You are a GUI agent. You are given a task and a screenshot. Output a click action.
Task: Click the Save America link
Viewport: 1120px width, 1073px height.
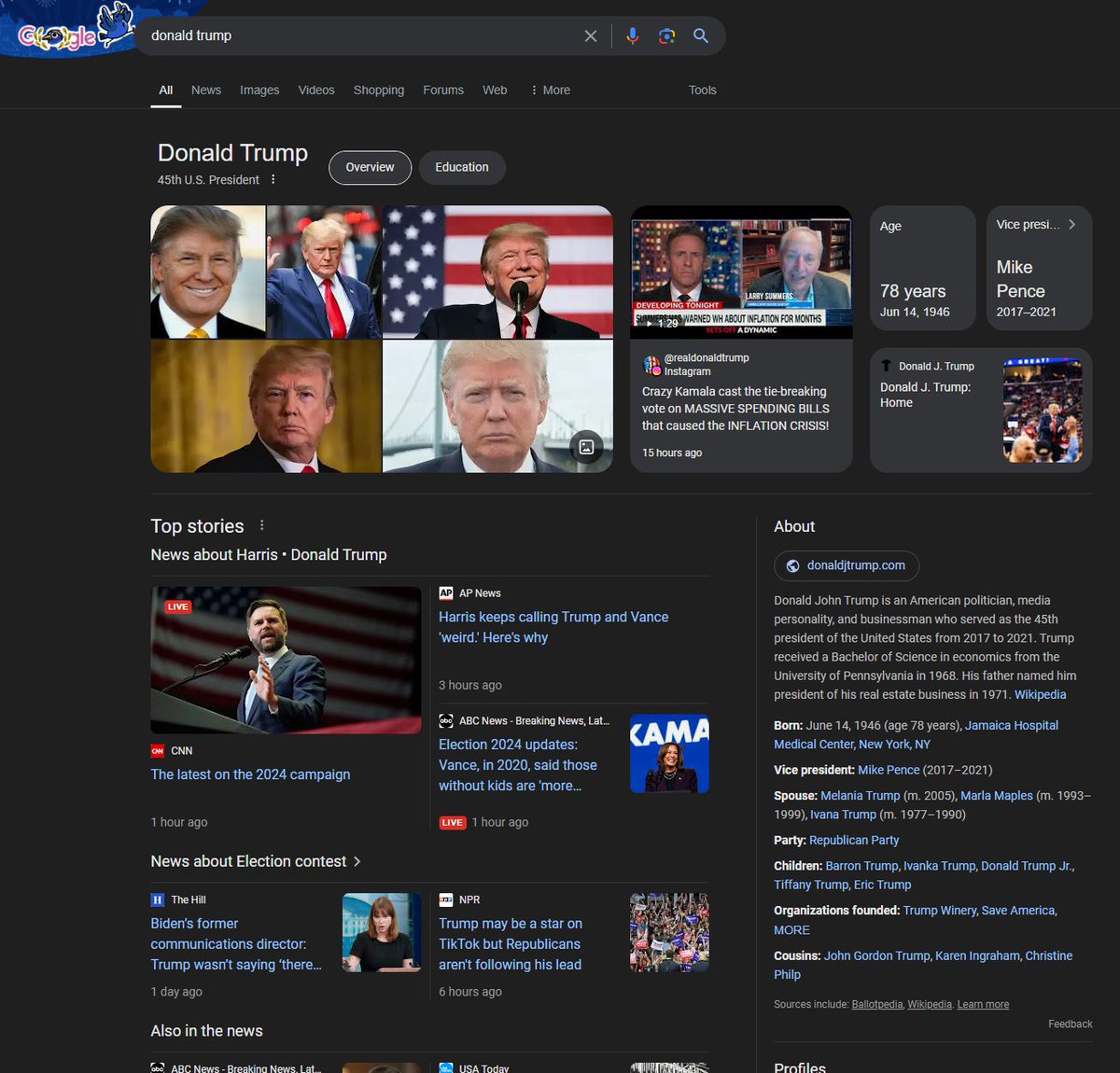click(1018, 910)
